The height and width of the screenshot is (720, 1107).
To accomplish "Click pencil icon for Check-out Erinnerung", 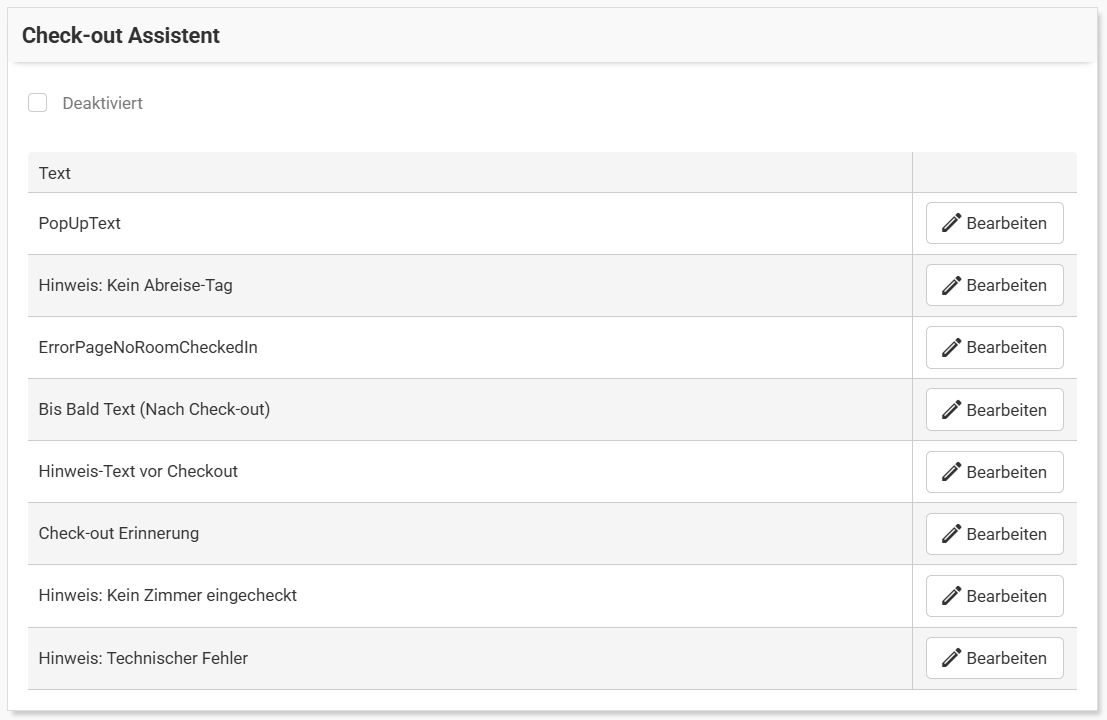I will click(x=952, y=534).
